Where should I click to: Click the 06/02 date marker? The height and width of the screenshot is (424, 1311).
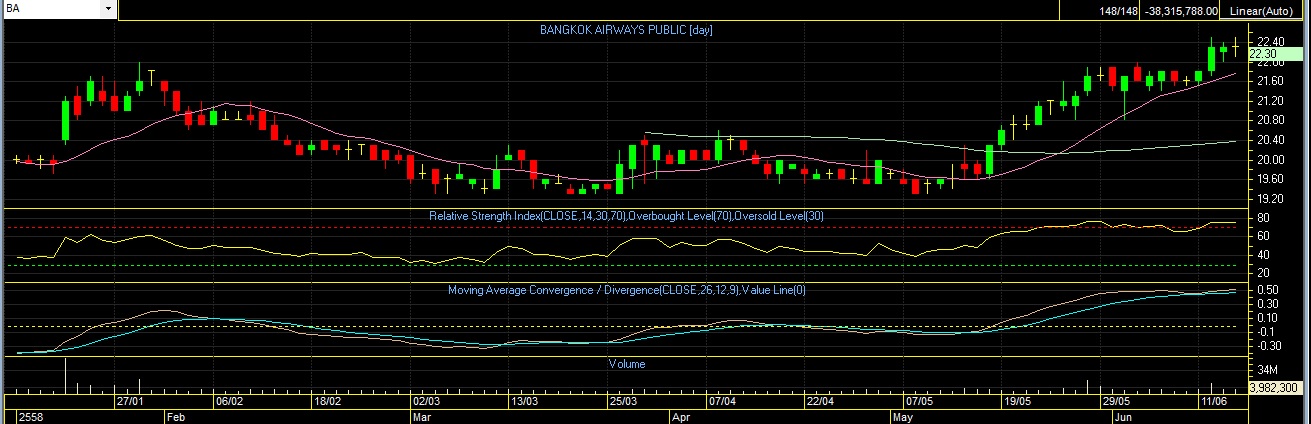(x=229, y=400)
